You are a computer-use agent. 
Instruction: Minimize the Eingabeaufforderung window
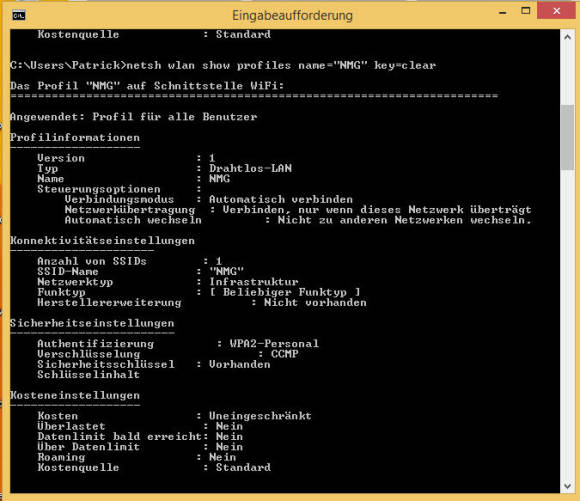point(502,12)
